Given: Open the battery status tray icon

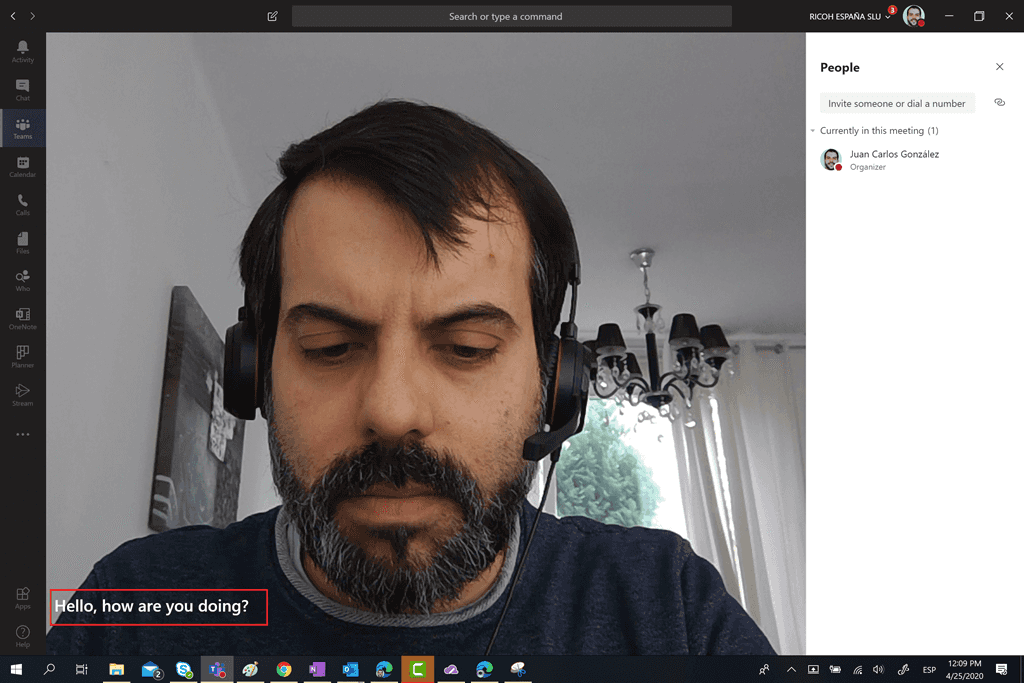Looking at the screenshot, I should click(835, 669).
